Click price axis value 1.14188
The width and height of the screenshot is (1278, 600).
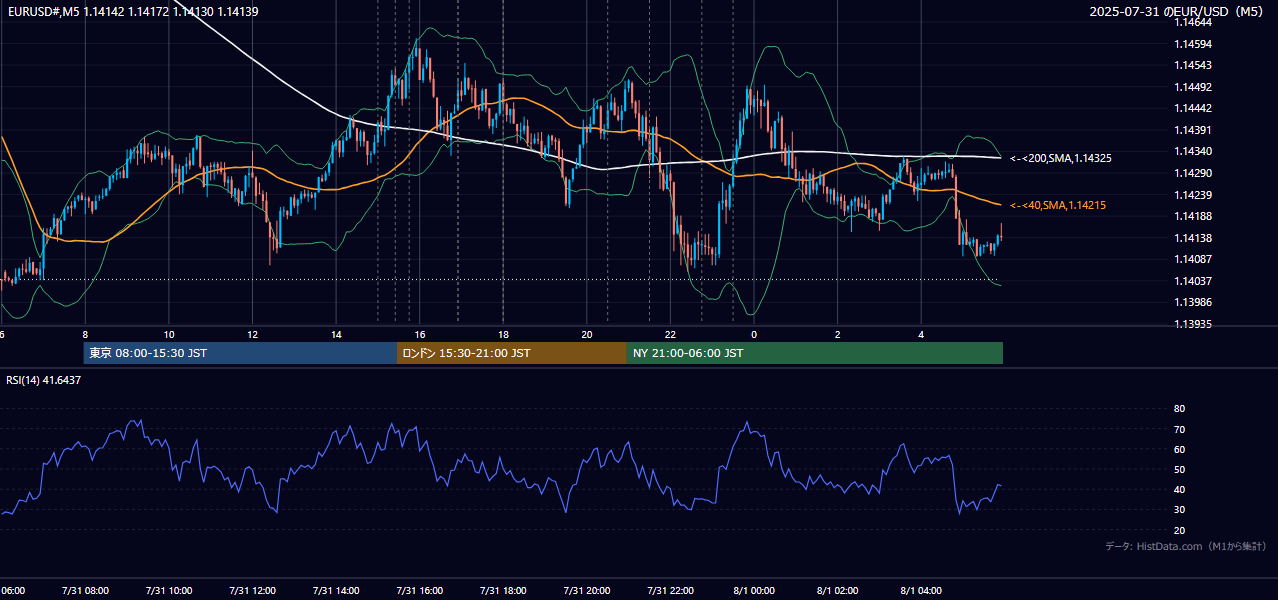tap(1192, 216)
